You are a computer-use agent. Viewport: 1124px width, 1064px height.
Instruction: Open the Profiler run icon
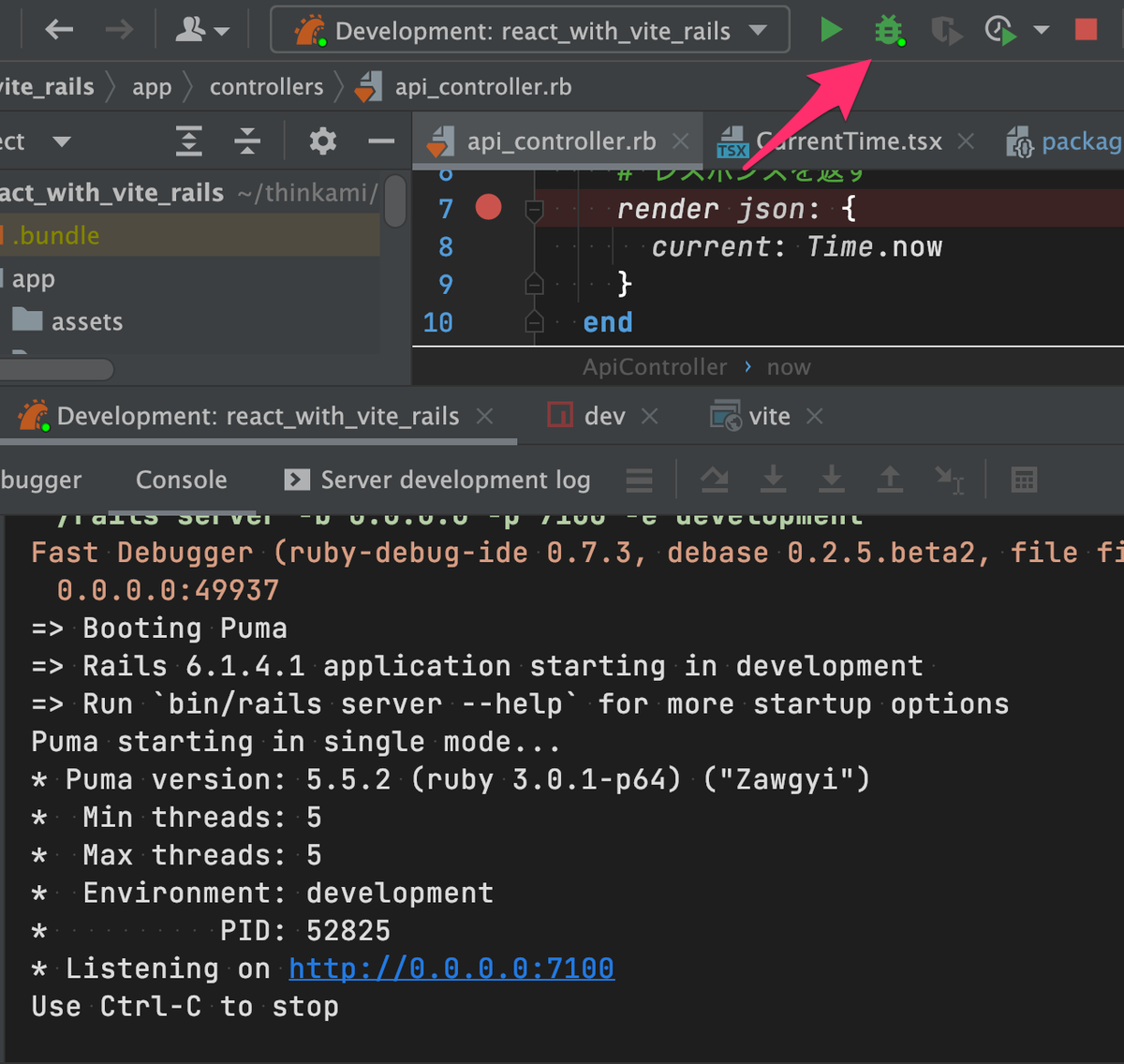[1000, 30]
